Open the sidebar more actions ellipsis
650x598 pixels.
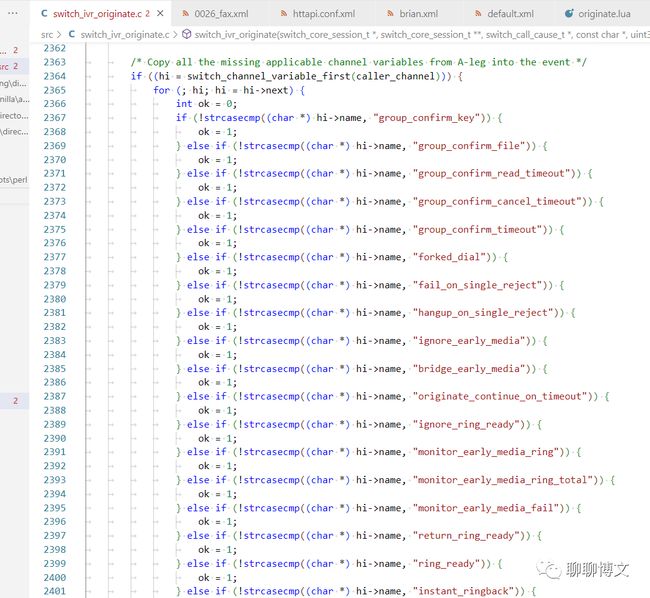(x=13, y=13)
